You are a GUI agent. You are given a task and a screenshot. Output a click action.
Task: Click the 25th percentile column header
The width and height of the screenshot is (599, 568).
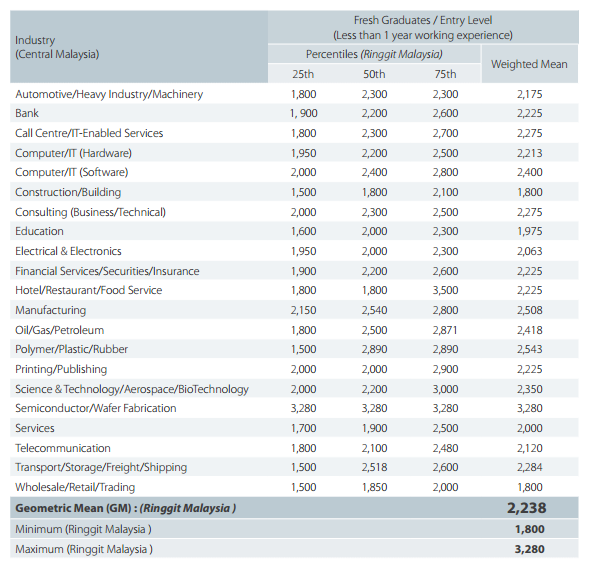(303, 74)
